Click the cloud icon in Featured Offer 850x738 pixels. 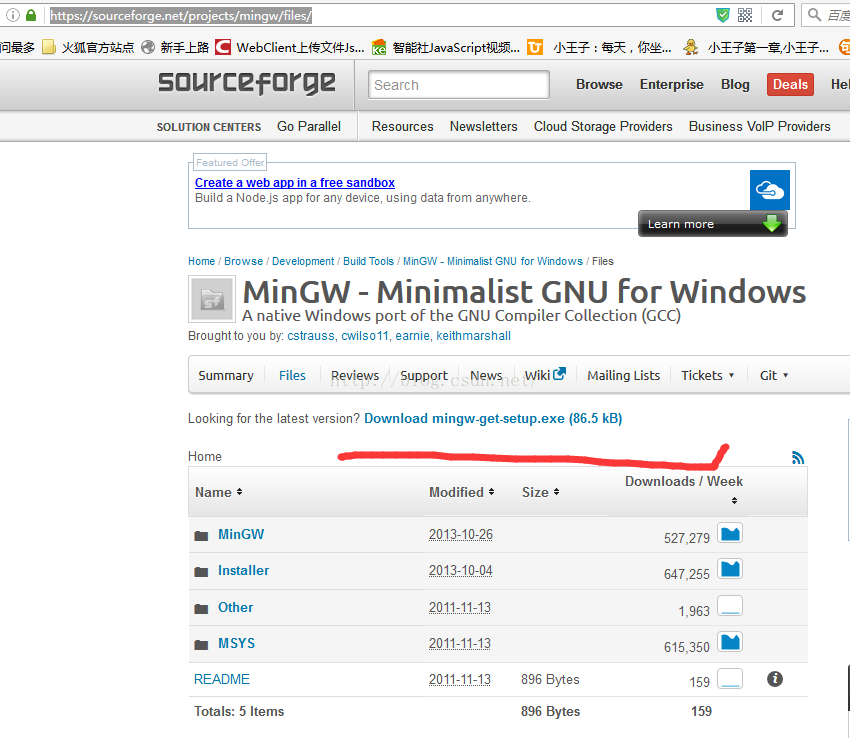pos(770,190)
